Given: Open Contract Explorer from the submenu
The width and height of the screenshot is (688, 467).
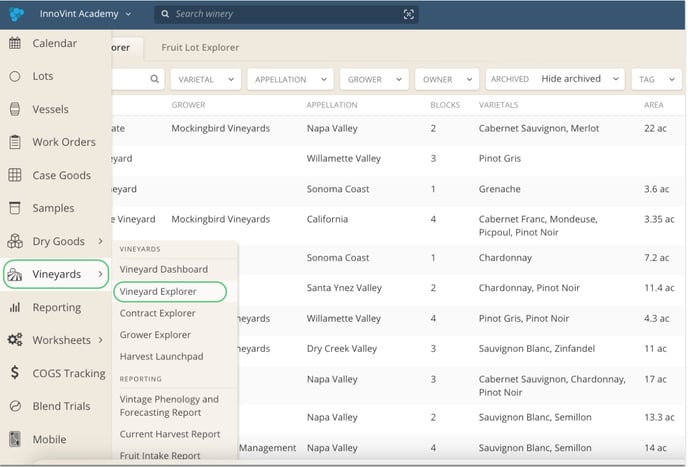Looking at the screenshot, I should coord(158,313).
